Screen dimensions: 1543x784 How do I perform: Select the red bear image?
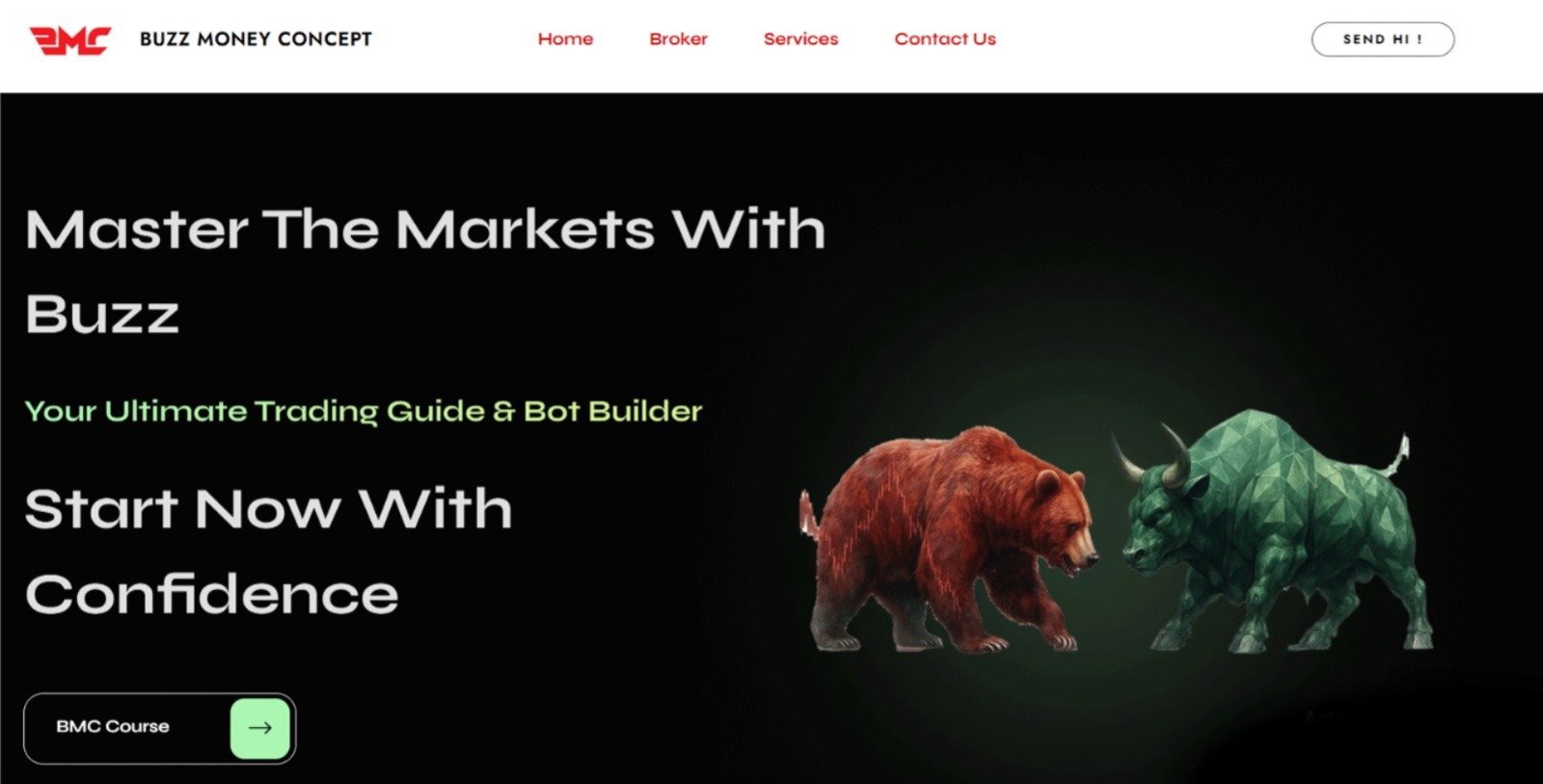pos(950,540)
